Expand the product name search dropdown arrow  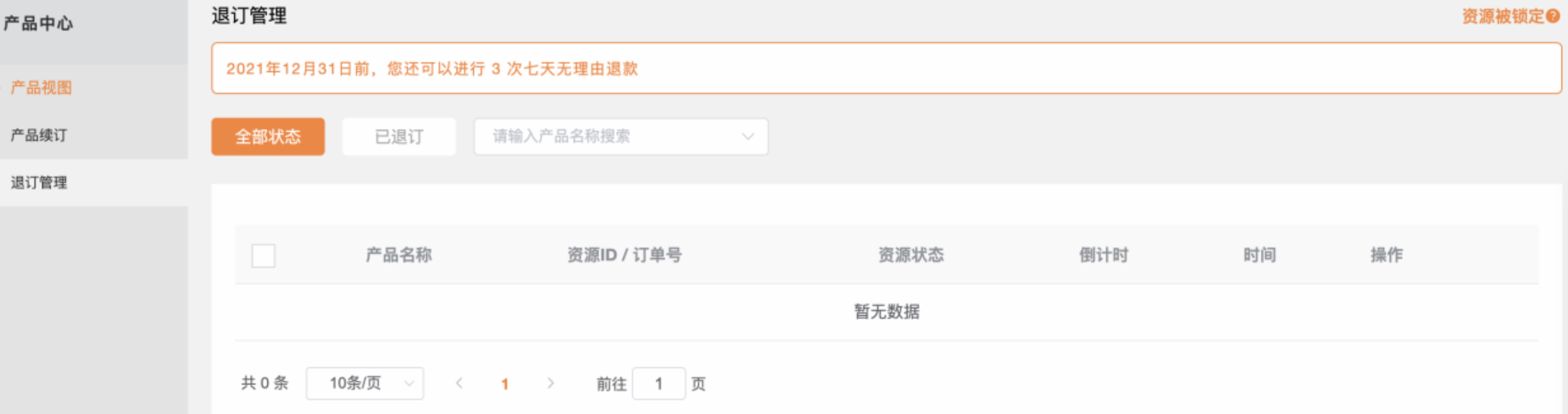tap(748, 136)
